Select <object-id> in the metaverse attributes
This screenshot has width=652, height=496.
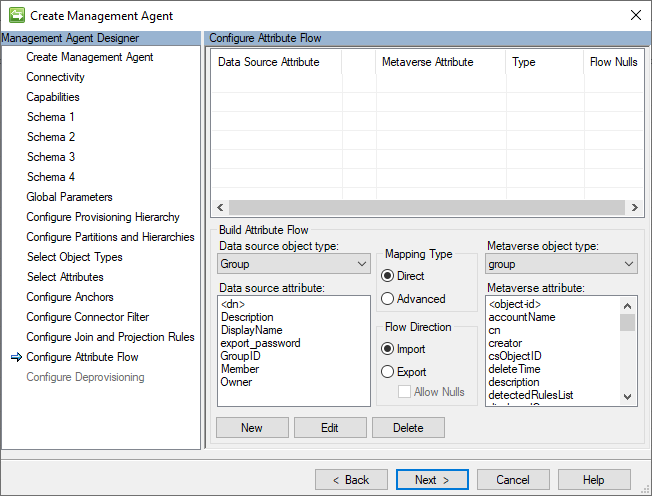pyautogui.click(x=515, y=304)
